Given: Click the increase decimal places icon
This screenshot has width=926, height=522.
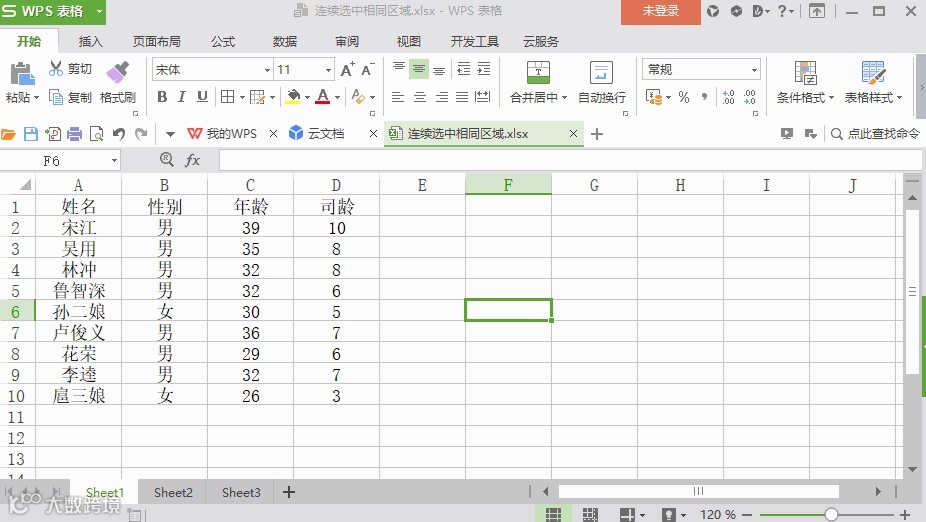Looking at the screenshot, I should point(729,97).
